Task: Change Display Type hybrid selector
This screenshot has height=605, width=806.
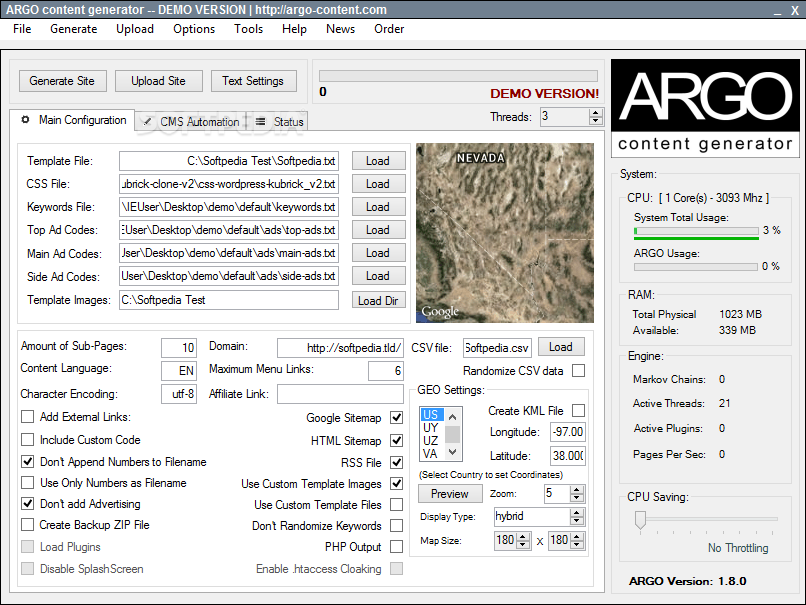Action: coord(539,517)
